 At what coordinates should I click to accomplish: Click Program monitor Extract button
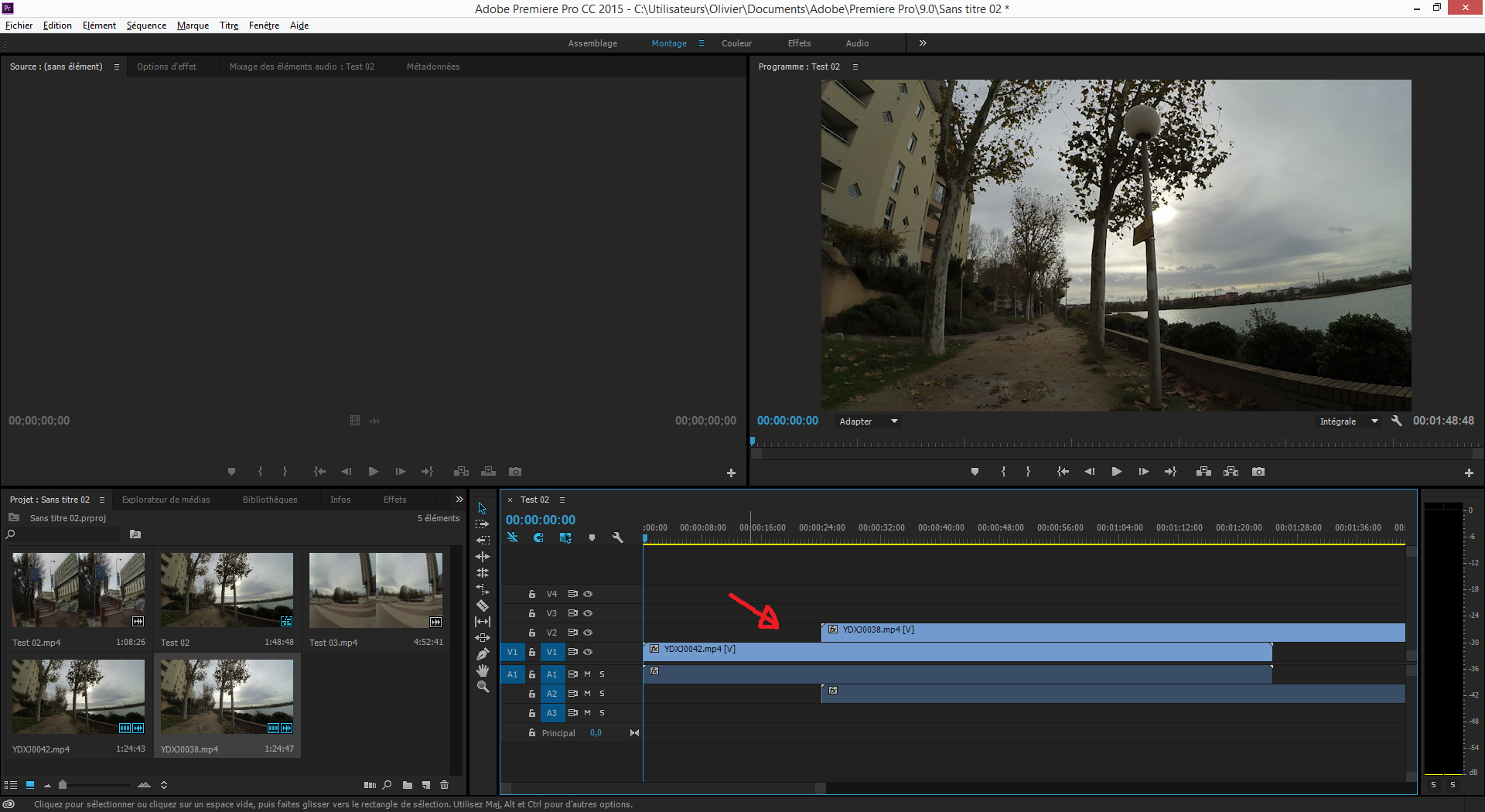pyautogui.click(x=1231, y=472)
